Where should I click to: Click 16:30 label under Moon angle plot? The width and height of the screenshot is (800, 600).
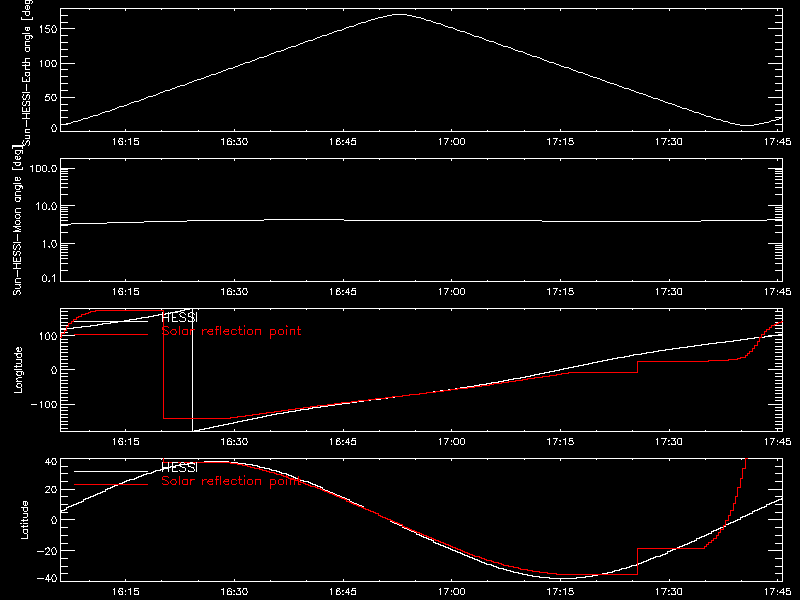(234, 292)
